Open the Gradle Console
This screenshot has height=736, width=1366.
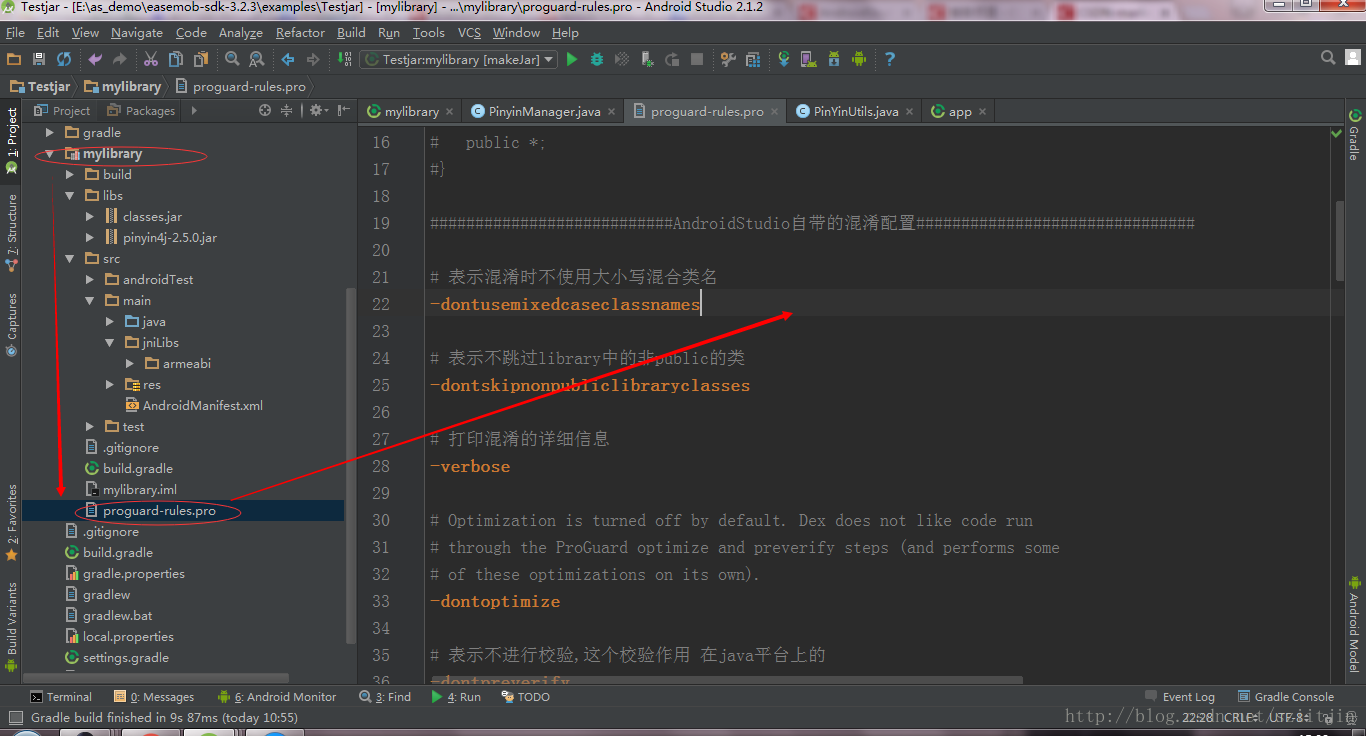point(1286,697)
